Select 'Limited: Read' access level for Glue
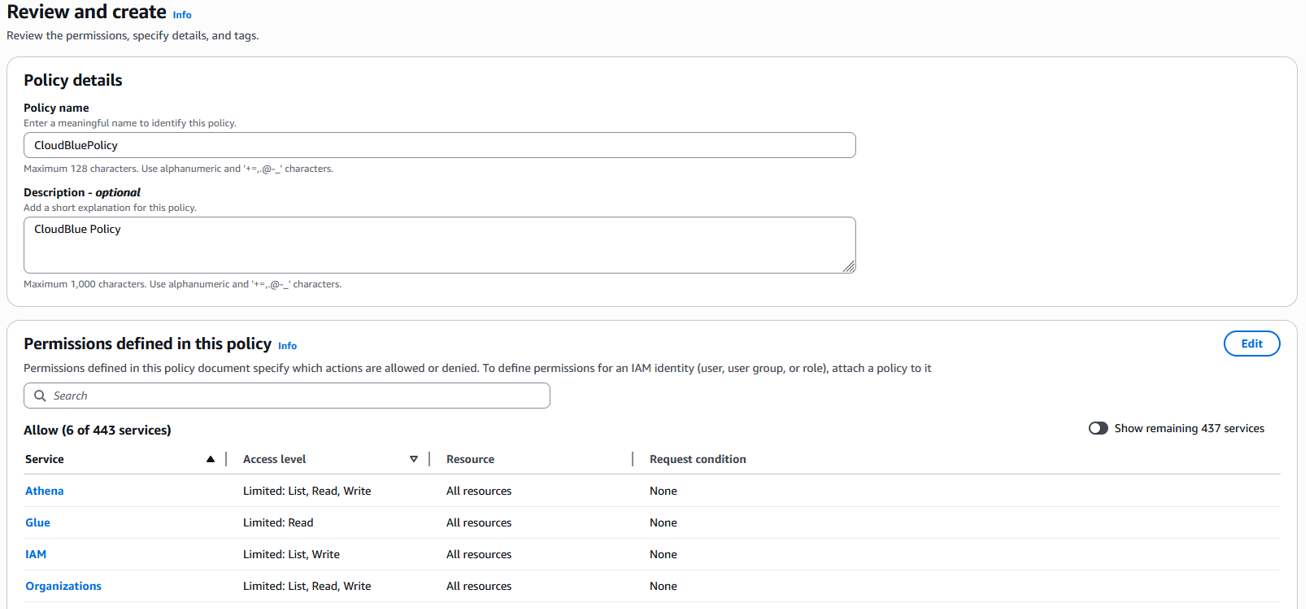The width and height of the screenshot is (1306, 609). pyautogui.click(x=278, y=523)
